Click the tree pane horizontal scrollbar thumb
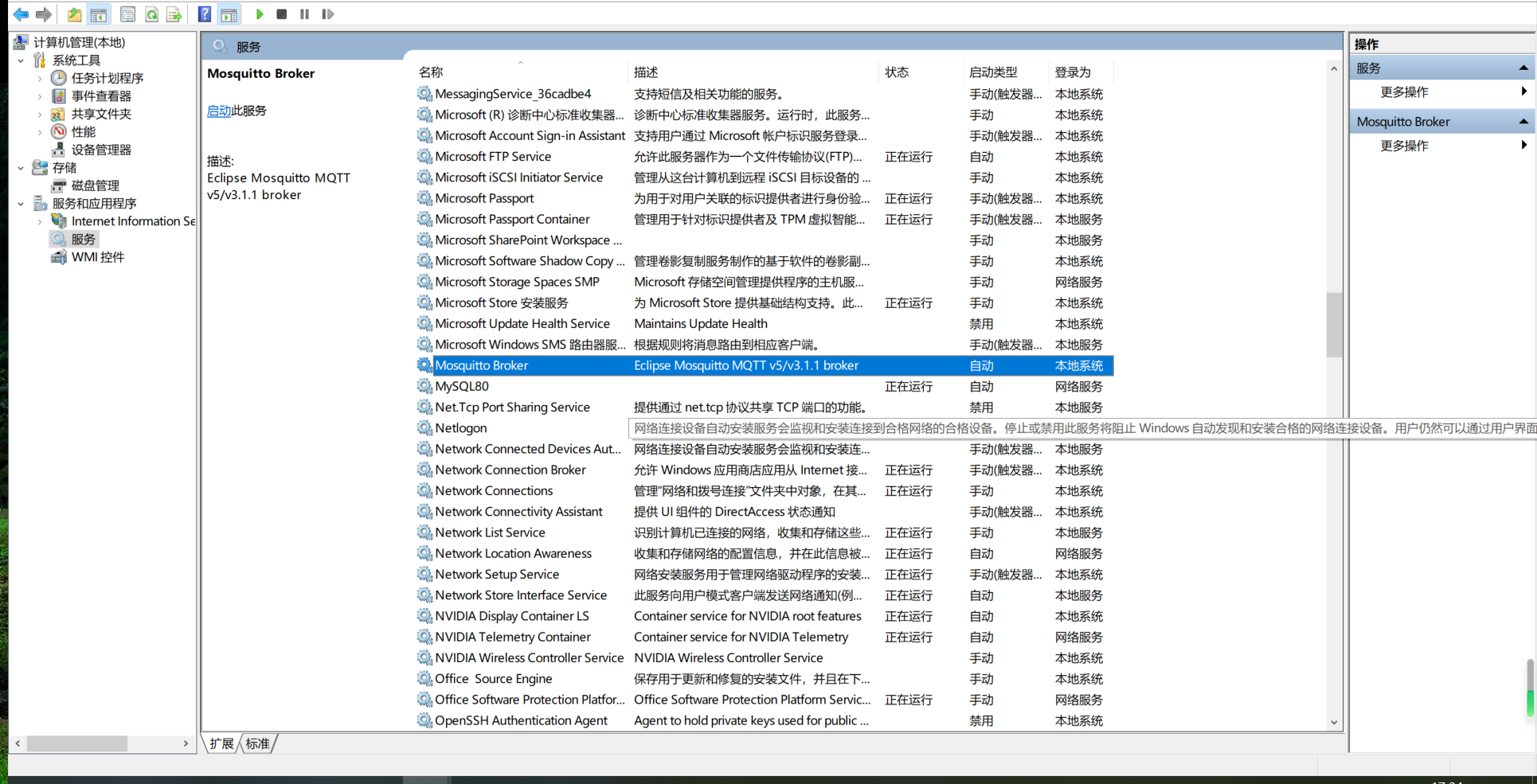Screen dimensions: 1537x784 coord(76,743)
